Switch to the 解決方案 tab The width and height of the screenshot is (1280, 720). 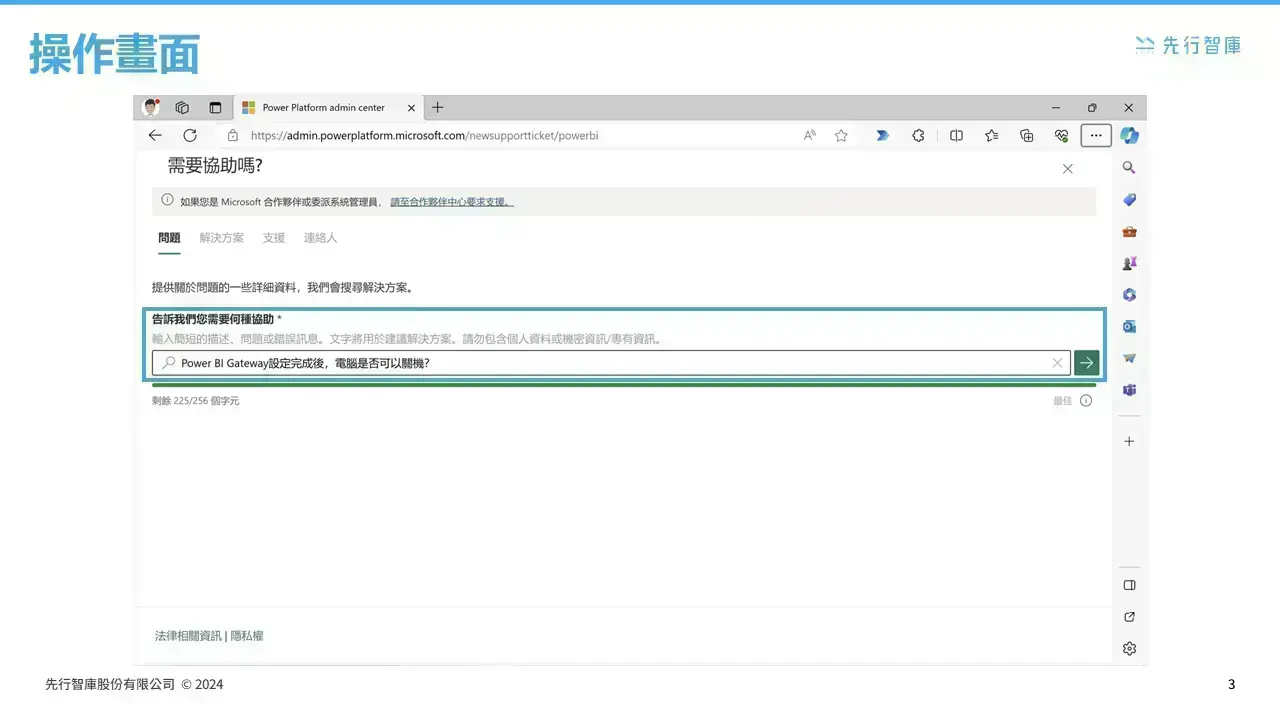pyautogui.click(x=222, y=238)
